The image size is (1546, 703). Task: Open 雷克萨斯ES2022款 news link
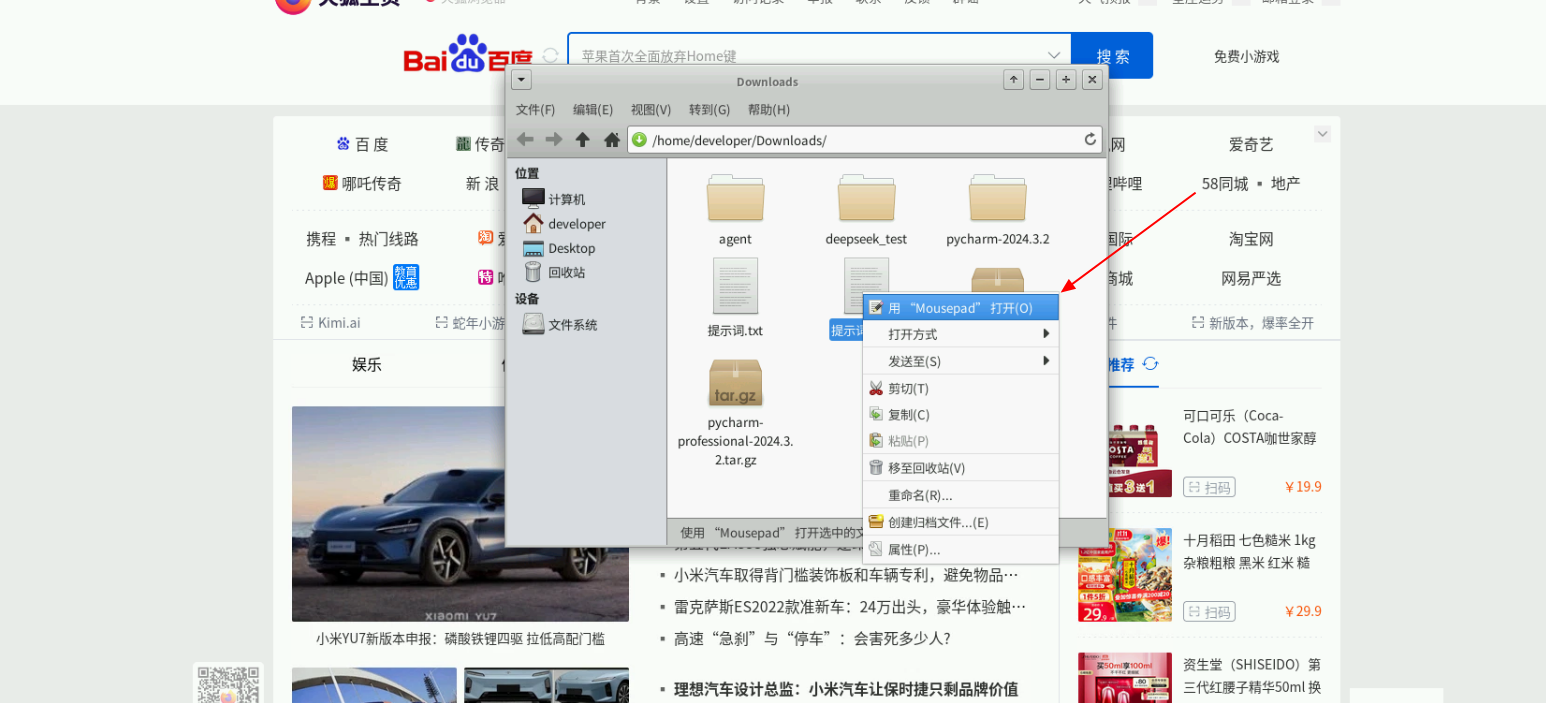point(850,606)
